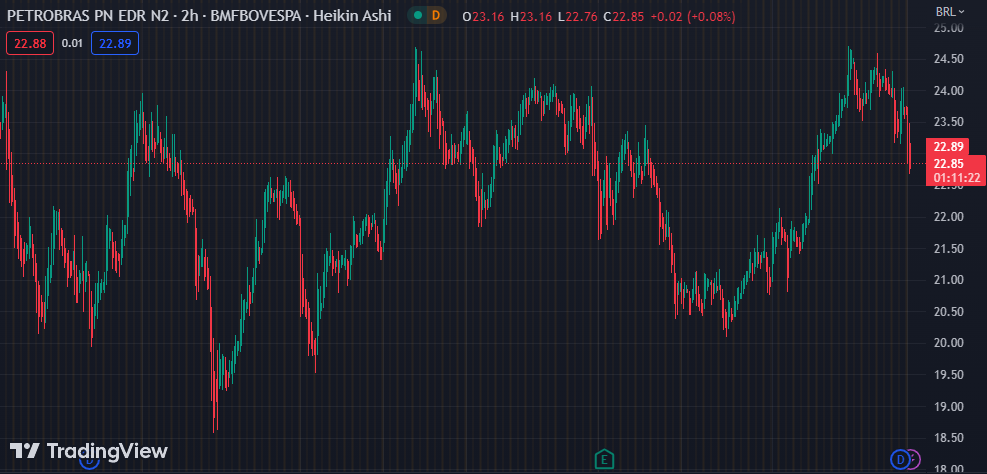
Task: Click the 22.89 price label on scale
Action: pyautogui.click(x=949, y=147)
